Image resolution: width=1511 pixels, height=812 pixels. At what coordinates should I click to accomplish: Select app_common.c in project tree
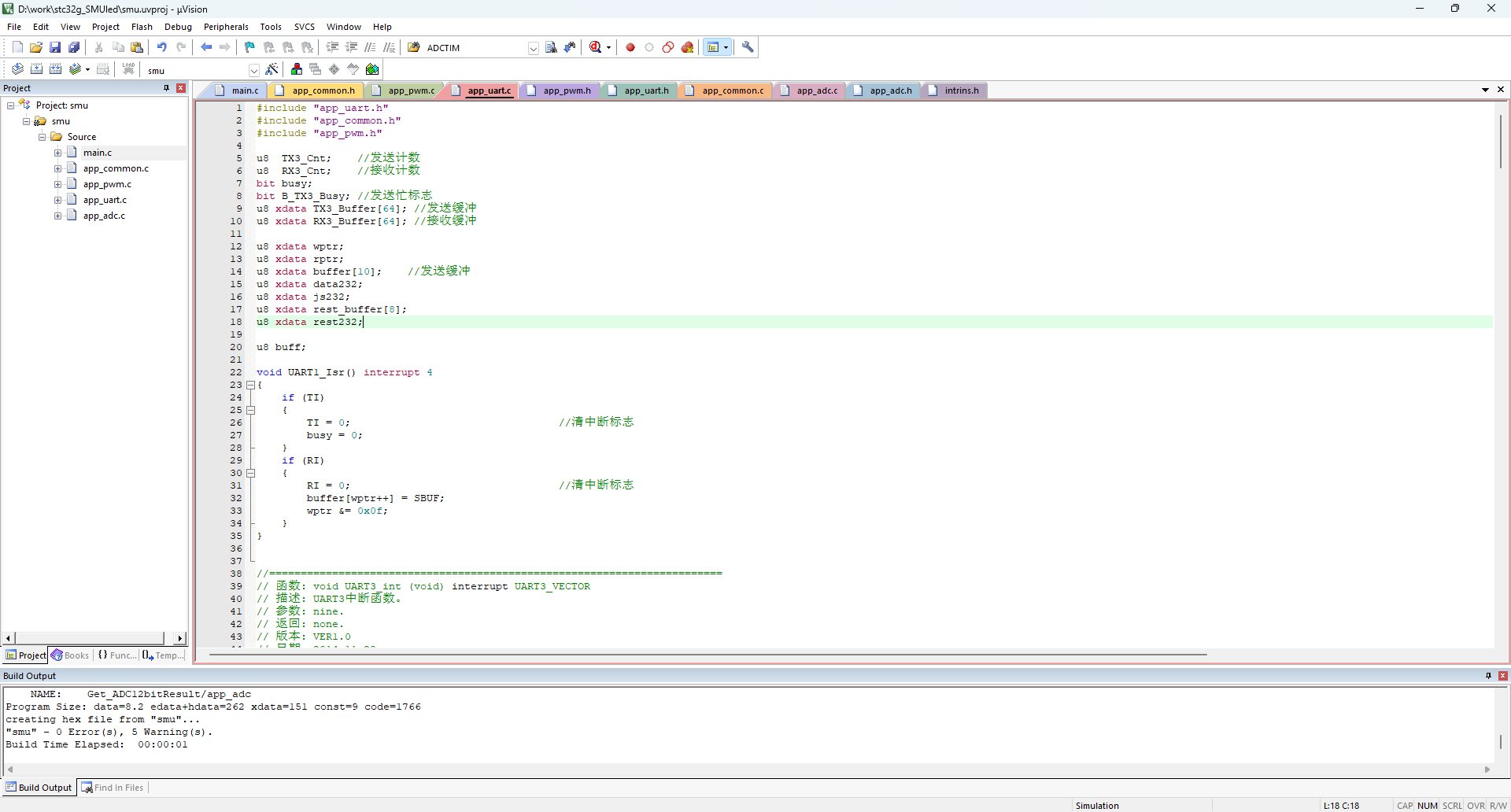[x=116, y=168]
